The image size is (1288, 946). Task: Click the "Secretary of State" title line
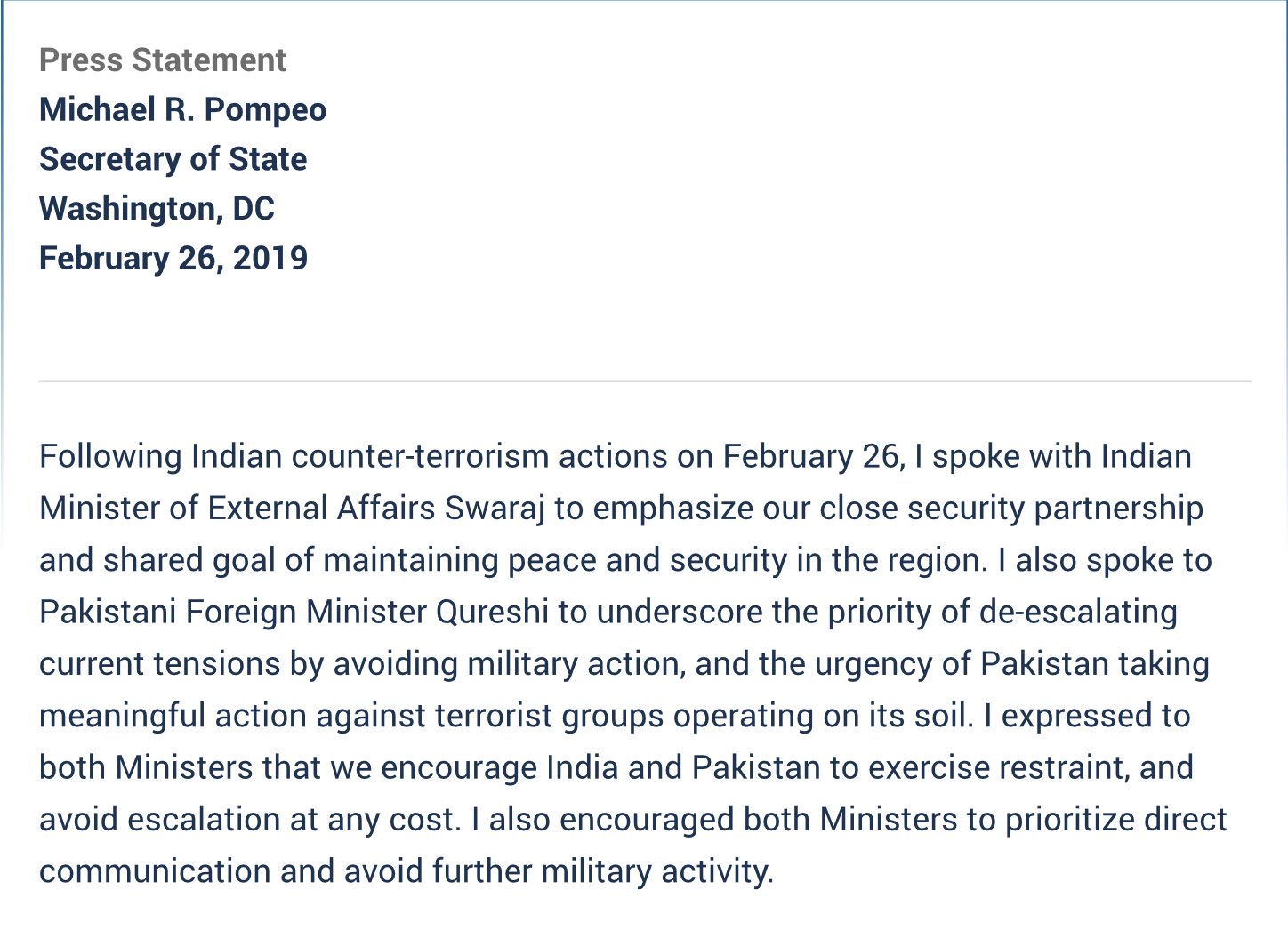click(173, 159)
